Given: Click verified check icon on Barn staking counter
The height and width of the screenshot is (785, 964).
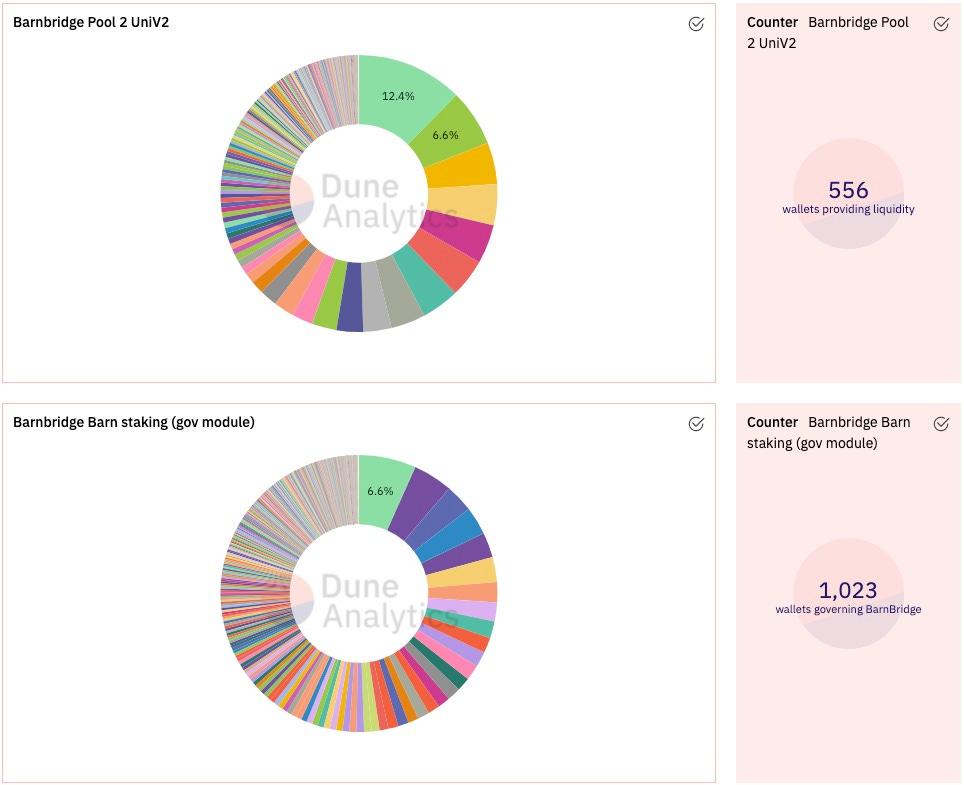Looking at the screenshot, I should [941, 424].
